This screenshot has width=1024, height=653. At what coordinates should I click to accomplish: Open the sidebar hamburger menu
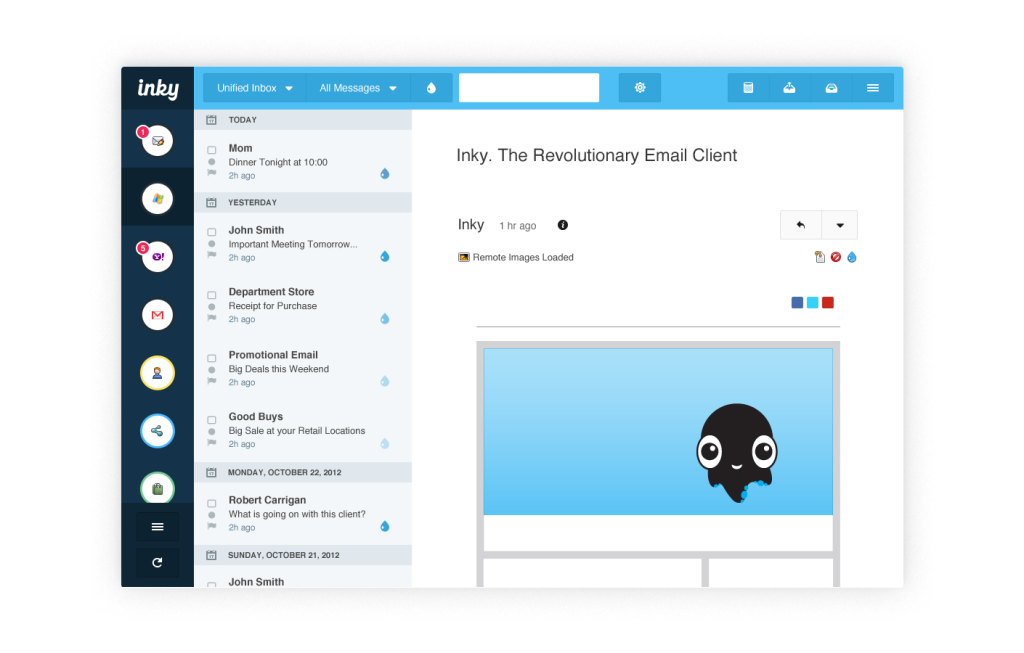157,527
